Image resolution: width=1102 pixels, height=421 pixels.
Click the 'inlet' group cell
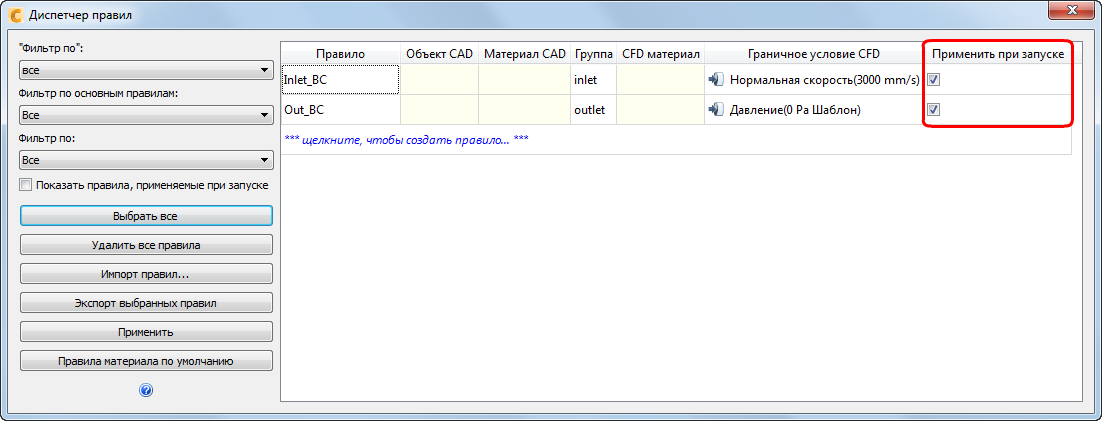pos(594,79)
